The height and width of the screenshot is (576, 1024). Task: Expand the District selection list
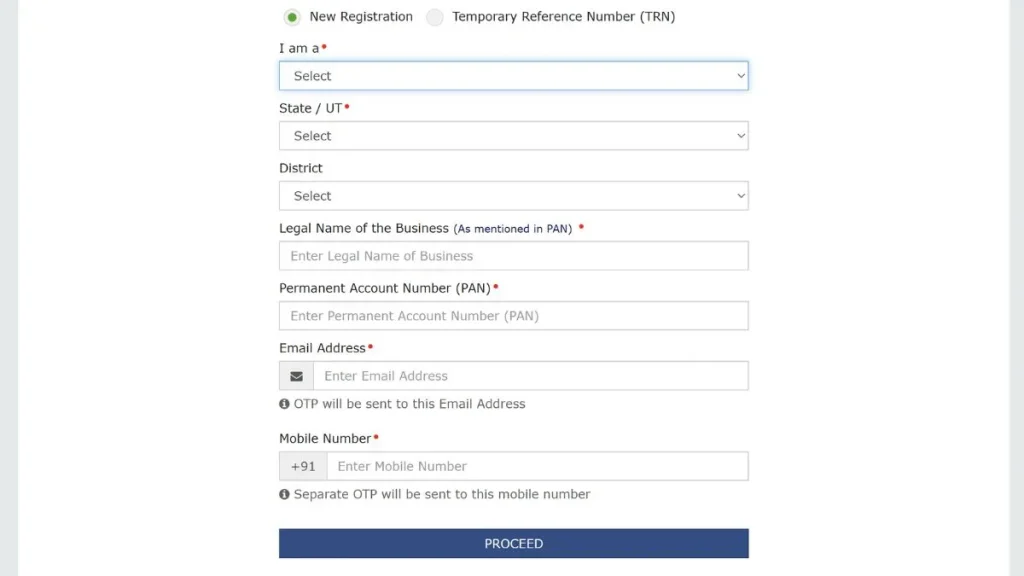(513, 195)
